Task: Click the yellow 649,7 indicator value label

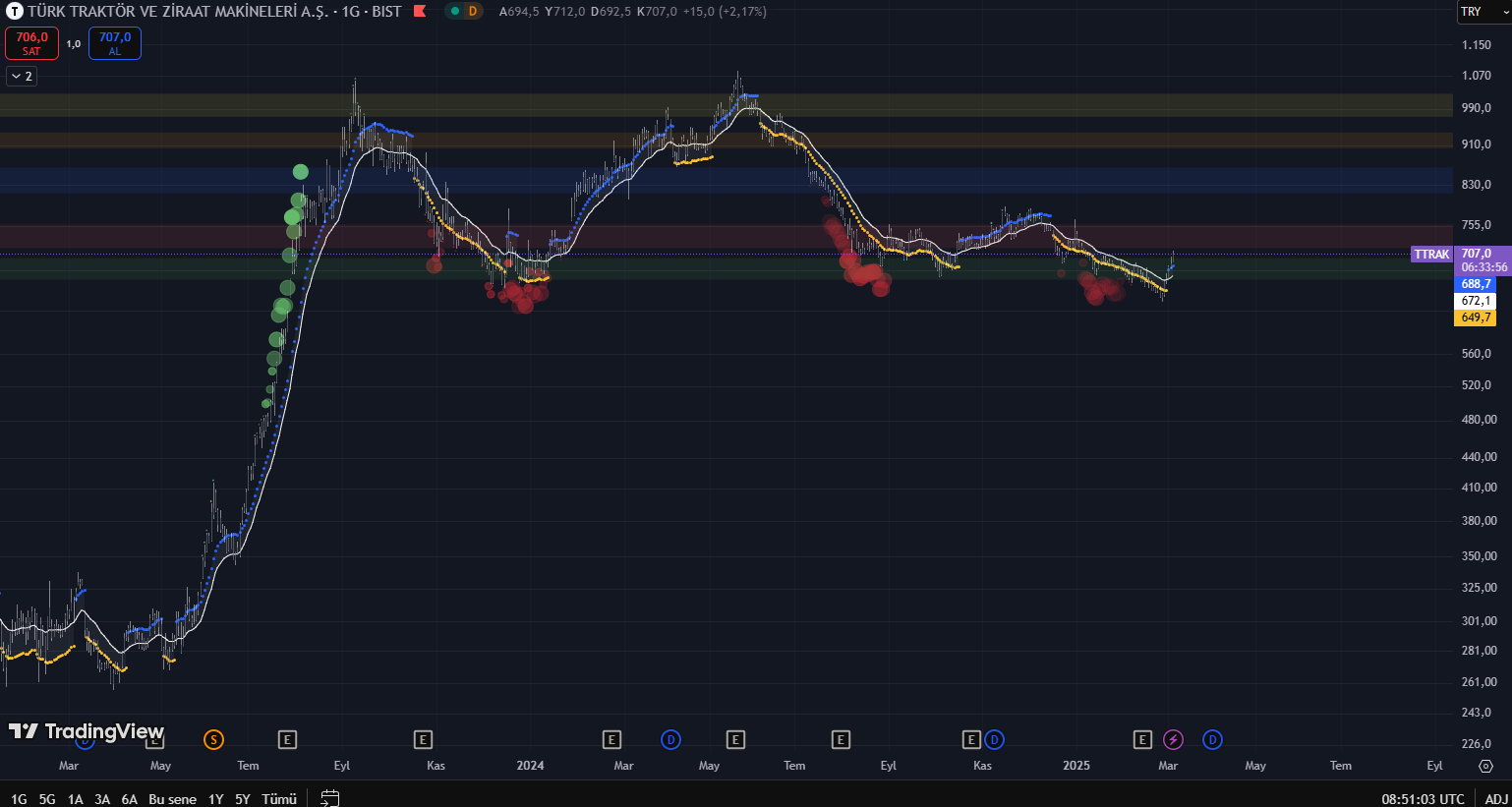Action: tap(1475, 317)
